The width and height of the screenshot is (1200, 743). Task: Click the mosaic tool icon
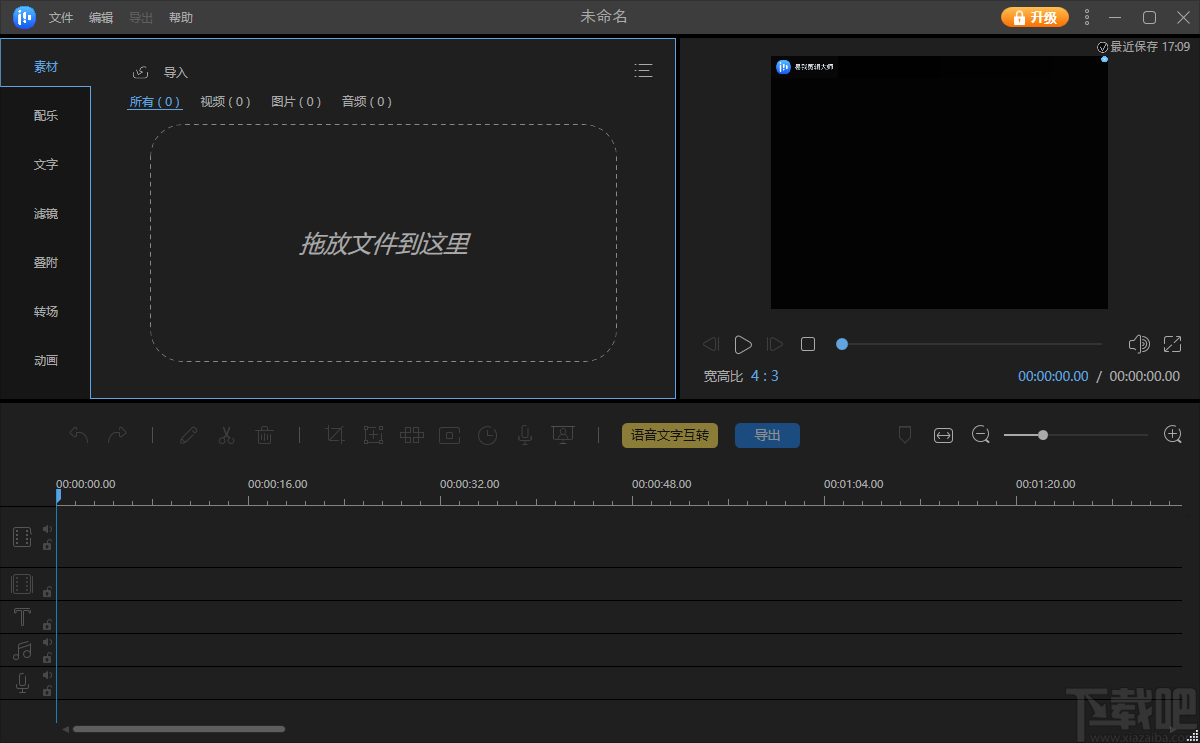[x=411, y=435]
